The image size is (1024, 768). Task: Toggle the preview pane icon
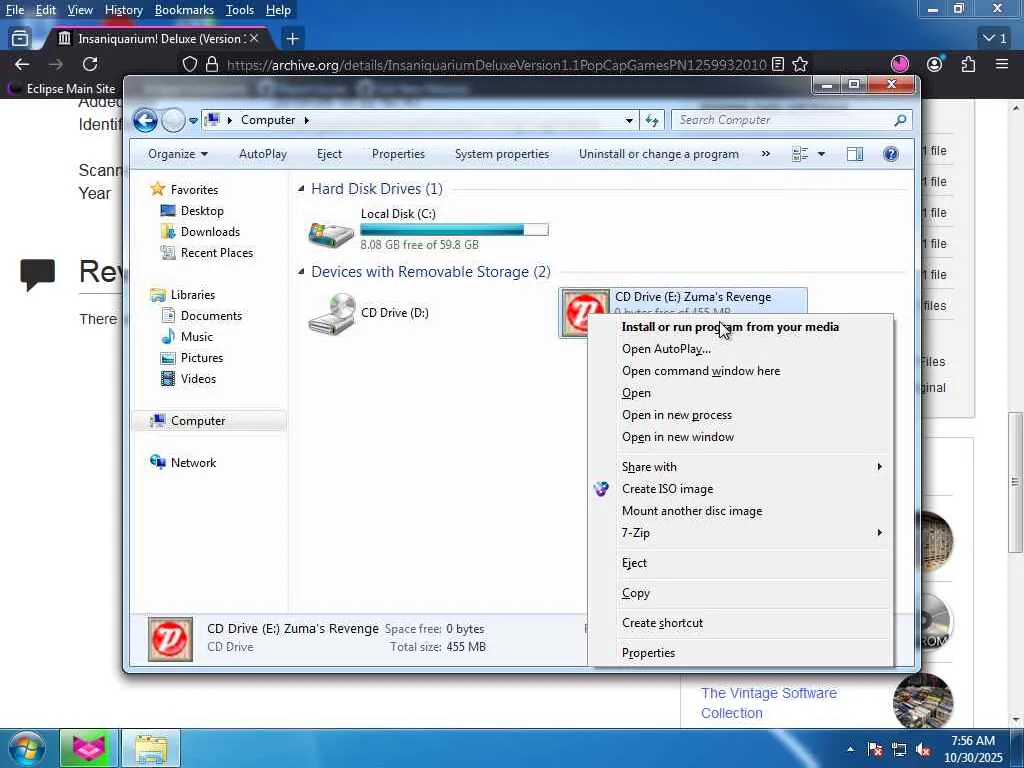pos(855,154)
